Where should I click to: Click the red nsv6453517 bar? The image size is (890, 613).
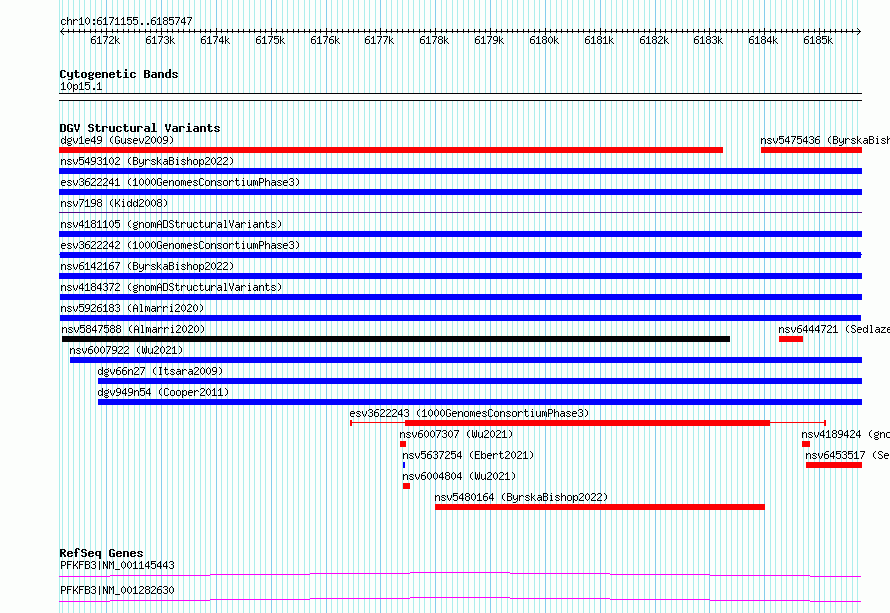(x=834, y=465)
